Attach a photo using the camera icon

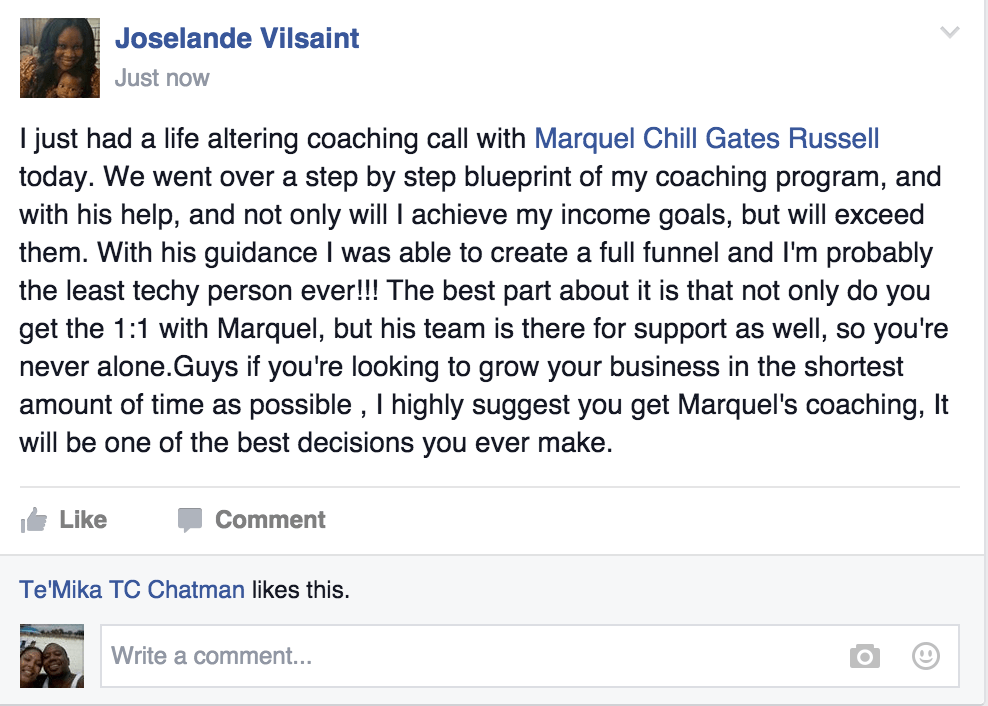tap(865, 656)
